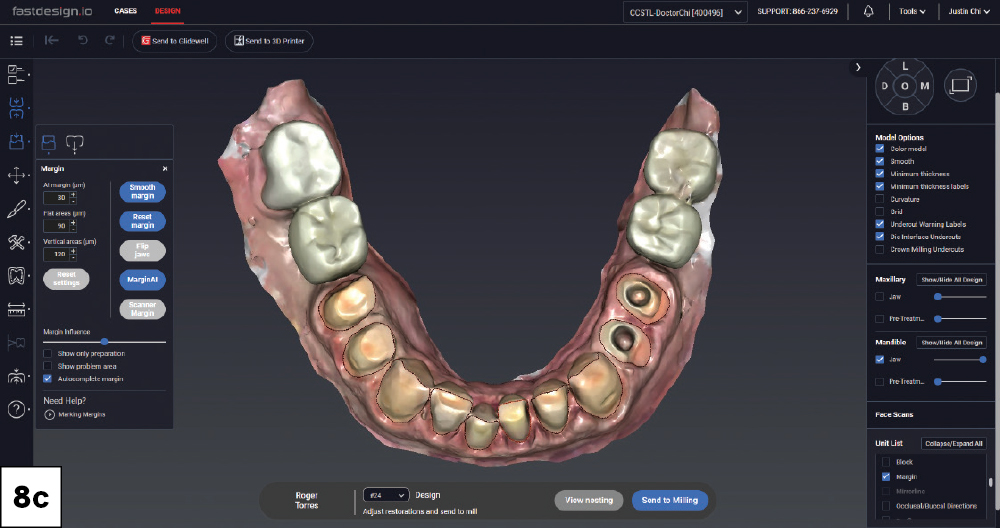The image size is (1000, 528).
Task: Set view to Distal (D) on orientation wheel
Action: click(885, 86)
